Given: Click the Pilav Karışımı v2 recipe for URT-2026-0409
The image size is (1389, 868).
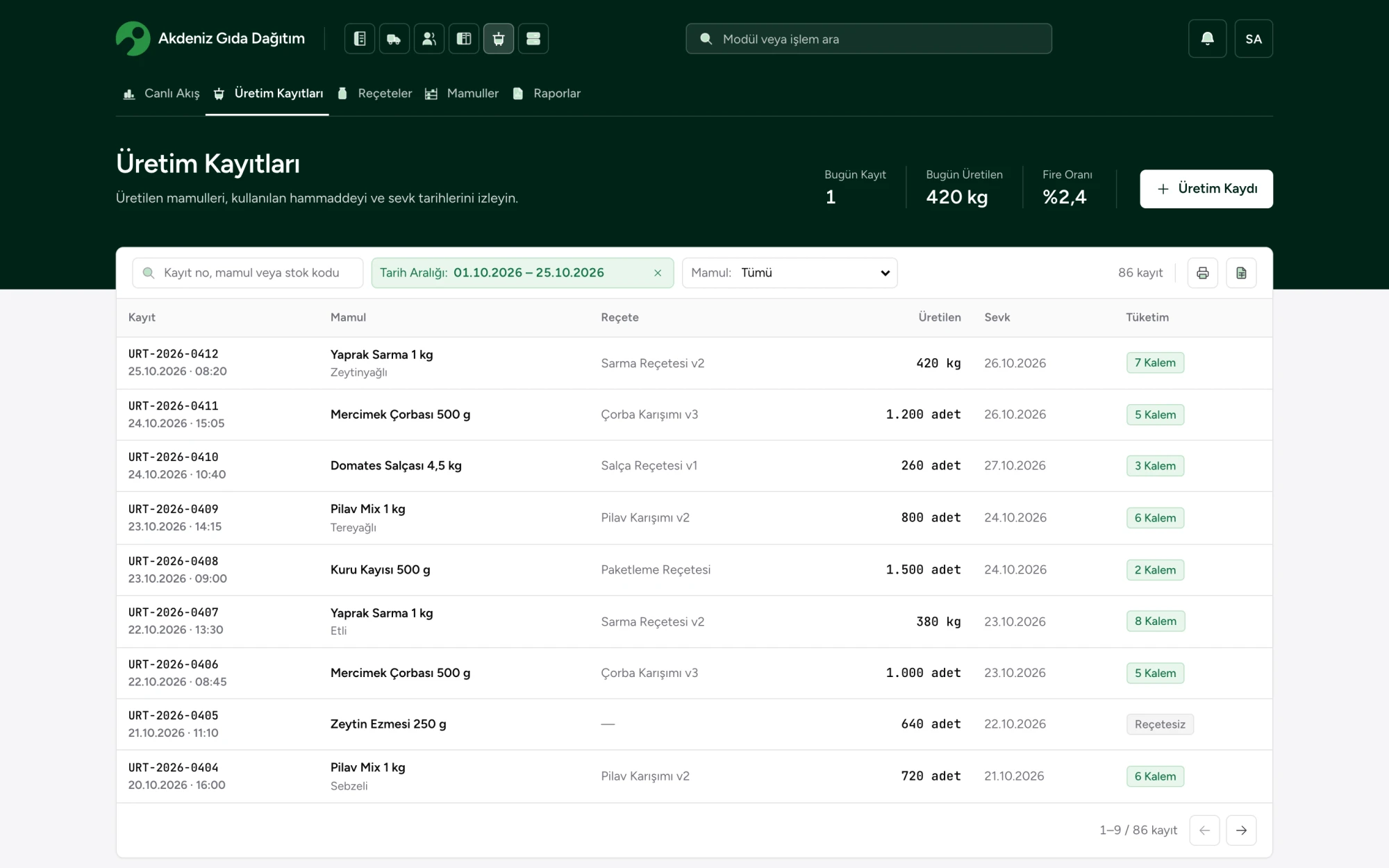Looking at the screenshot, I should click(x=645, y=518).
